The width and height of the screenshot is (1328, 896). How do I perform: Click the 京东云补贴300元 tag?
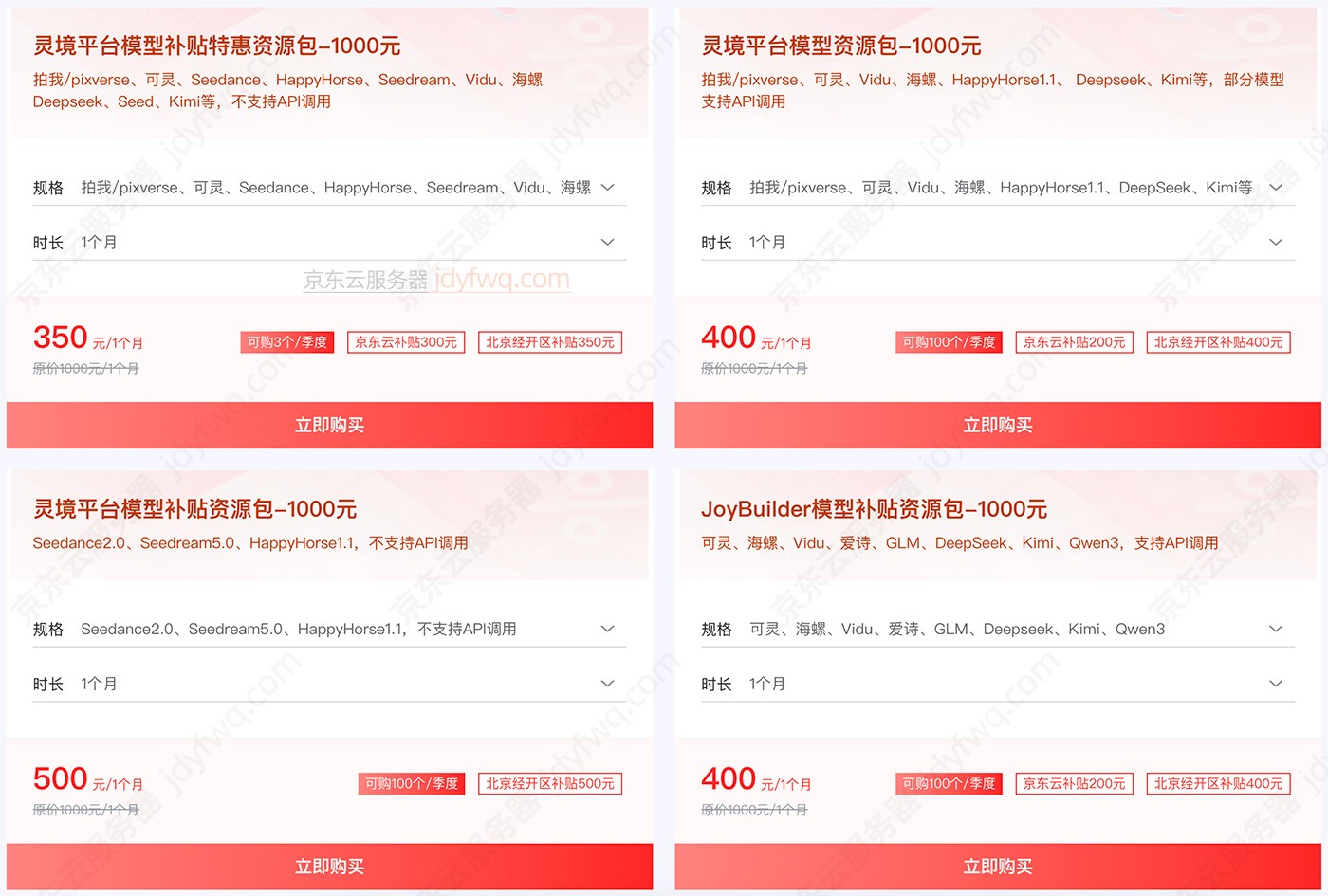tap(406, 342)
